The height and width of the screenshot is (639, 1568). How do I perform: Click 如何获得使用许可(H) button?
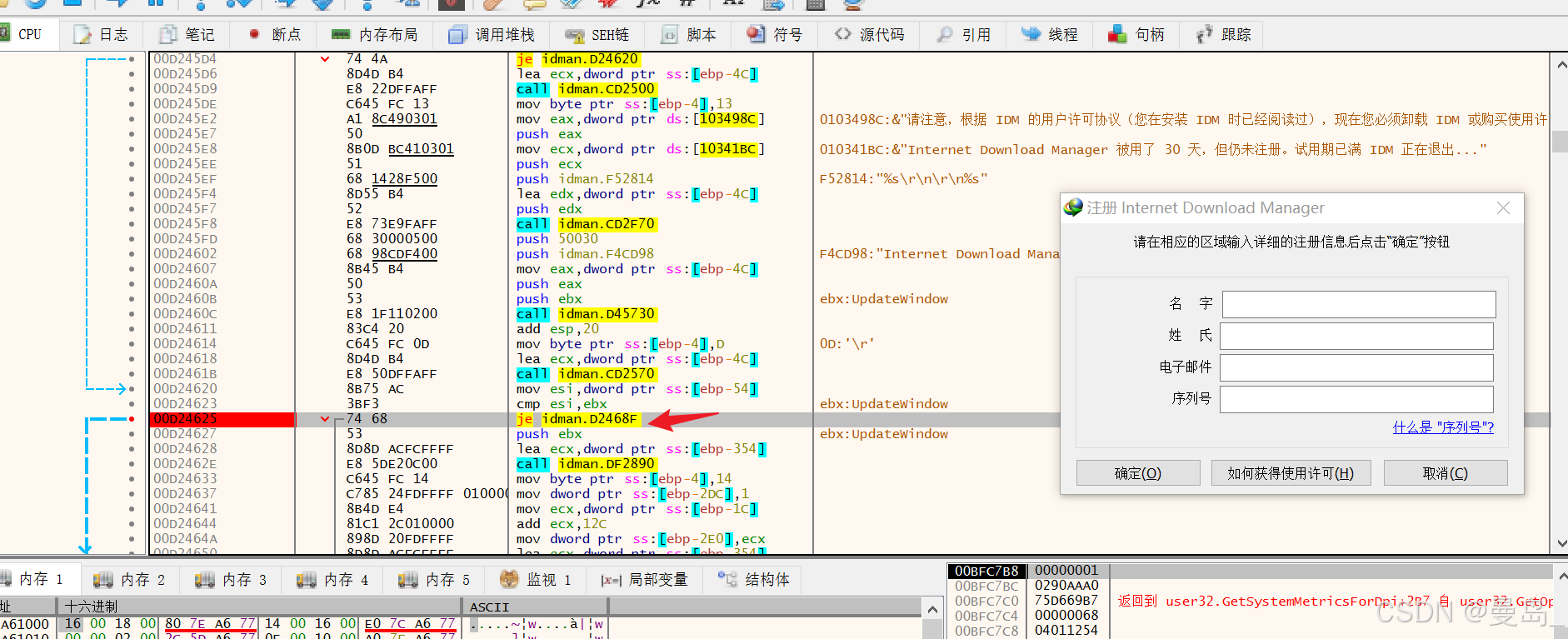tap(1291, 473)
